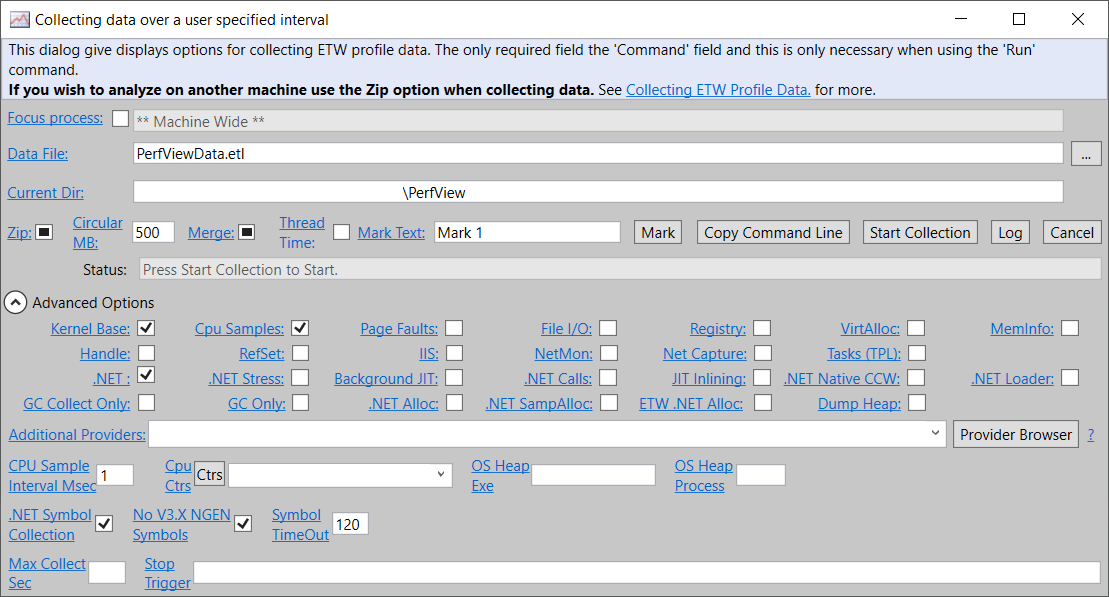Open the help question mark link
Viewport: 1109px width, 597px height.
tap(1090, 435)
